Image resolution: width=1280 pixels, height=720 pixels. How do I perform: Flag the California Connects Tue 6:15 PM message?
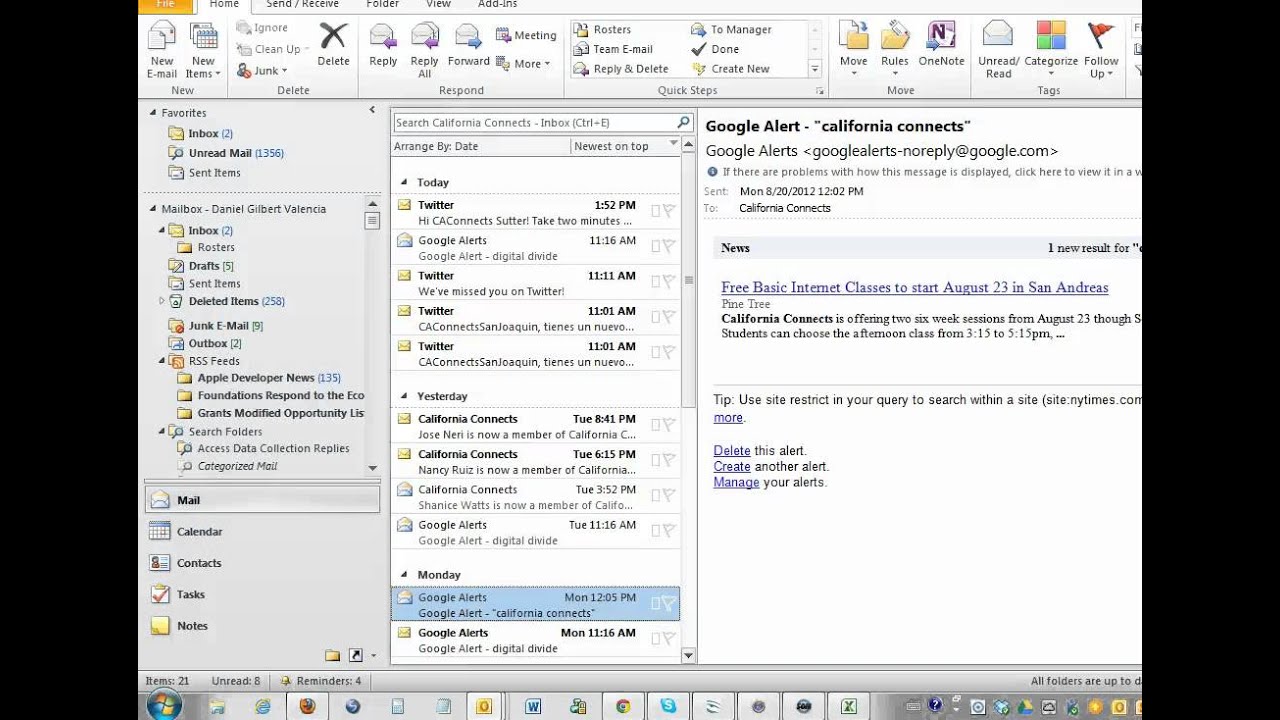pyautogui.click(x=669, y=460)
